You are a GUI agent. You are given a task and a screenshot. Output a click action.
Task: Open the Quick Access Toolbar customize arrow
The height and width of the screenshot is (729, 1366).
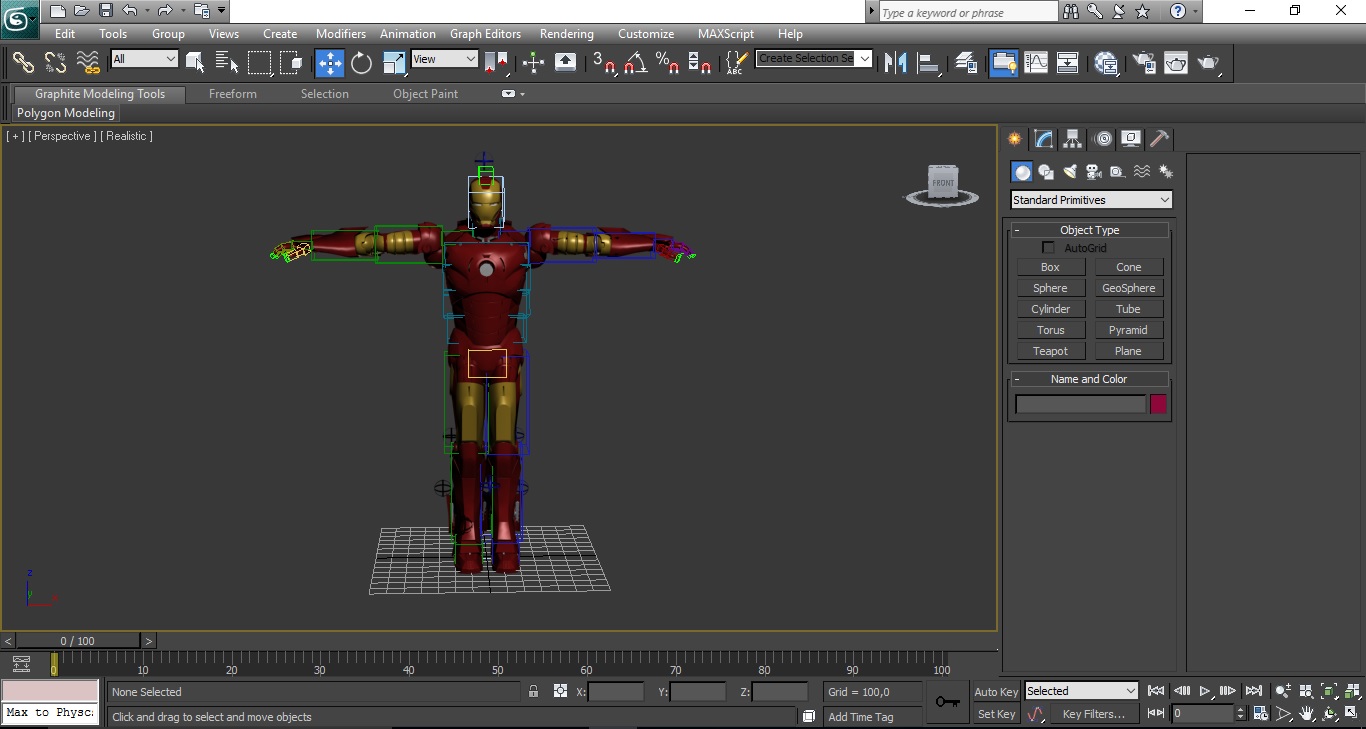tap(222, 11)
